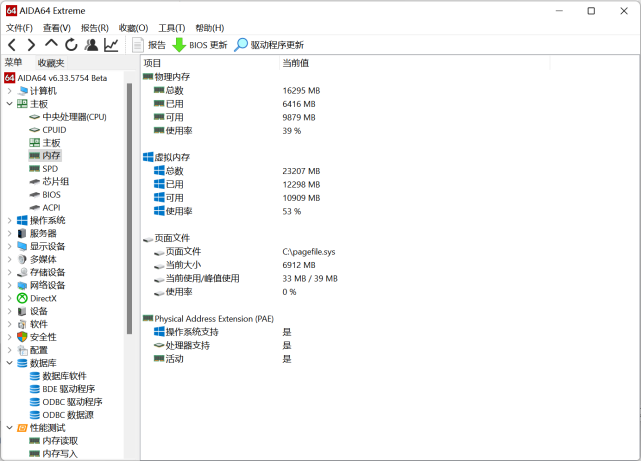Select 内存写入 benchmark item
Image resolution: width=641 pixels, height=461 pixels.
pyautogui.click(x=60, y=454)
